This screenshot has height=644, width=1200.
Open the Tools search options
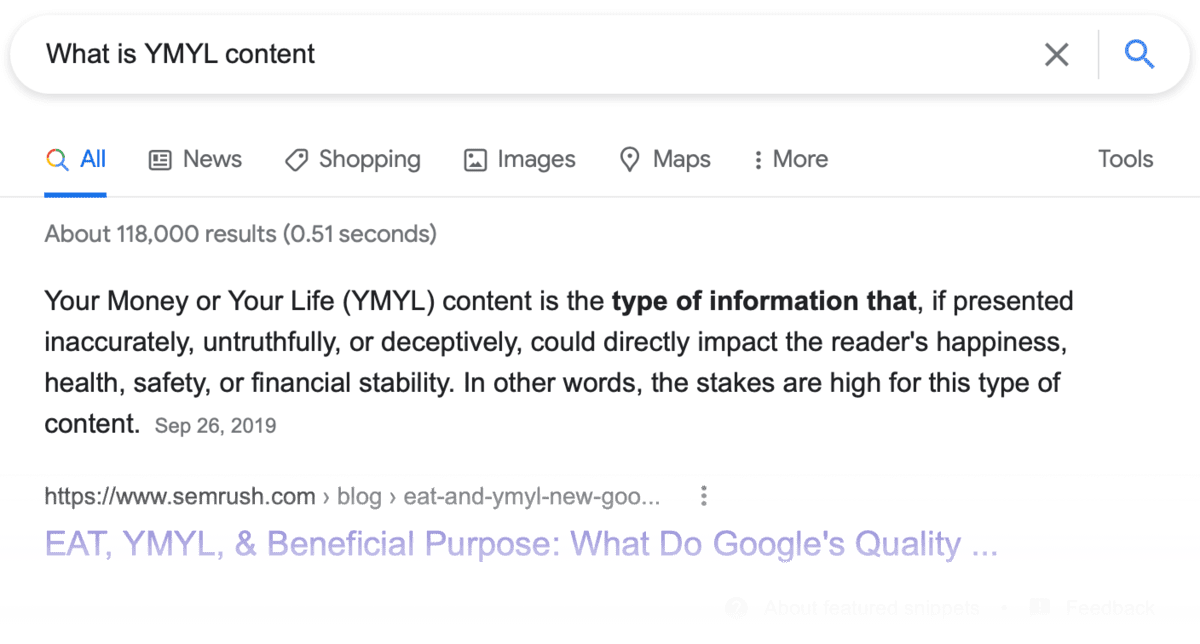(x=1125, y=160)
